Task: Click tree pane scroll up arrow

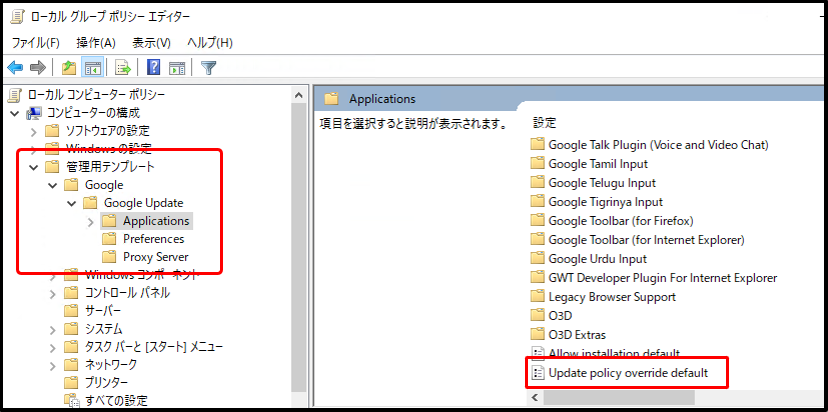Action: [x=299, y=95]
